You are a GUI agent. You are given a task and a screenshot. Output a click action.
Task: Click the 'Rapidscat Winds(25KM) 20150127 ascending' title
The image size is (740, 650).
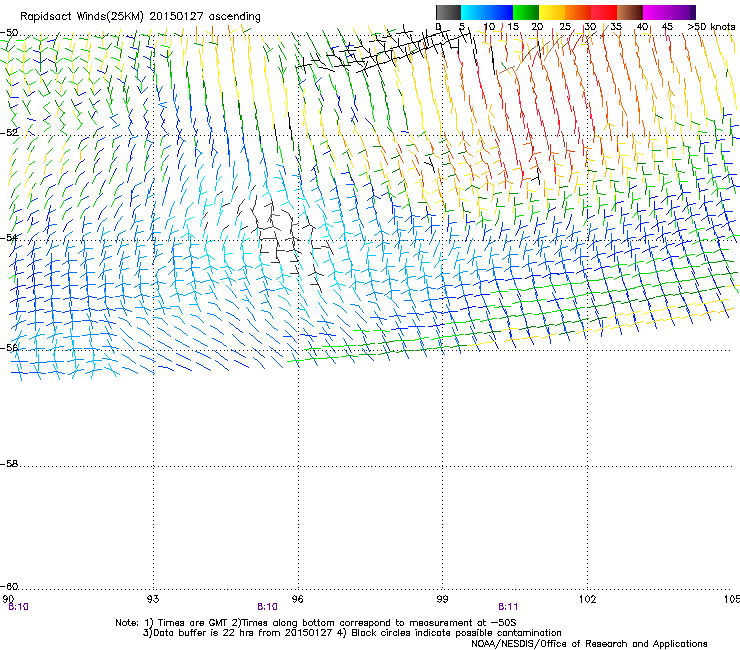(140, 17)
